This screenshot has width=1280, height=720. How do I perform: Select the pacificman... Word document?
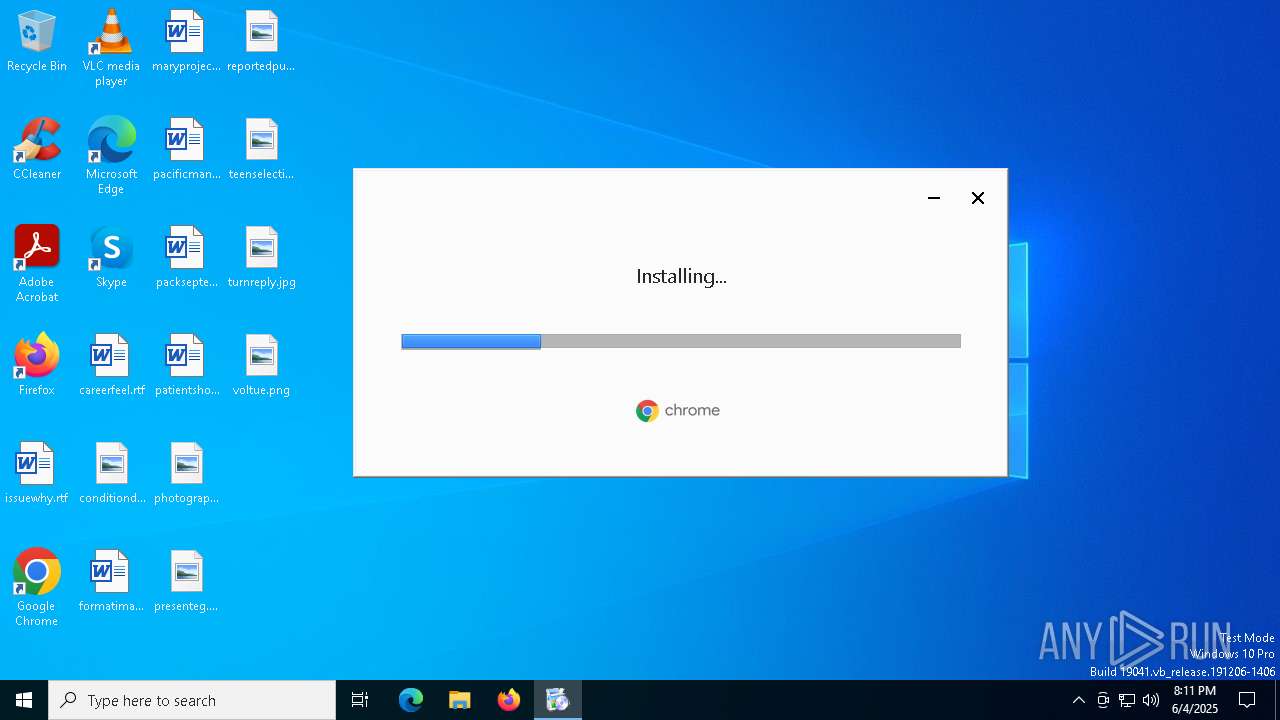[x=186, y=150]
